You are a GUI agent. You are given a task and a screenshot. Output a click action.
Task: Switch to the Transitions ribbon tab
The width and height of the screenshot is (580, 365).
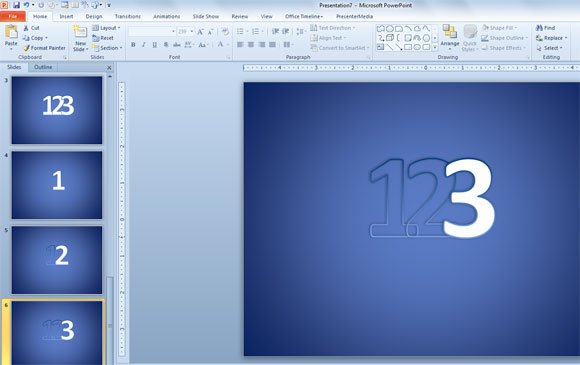(128, 16)
